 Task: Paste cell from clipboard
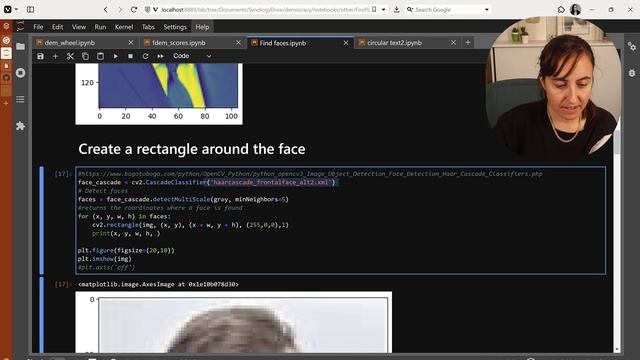(100, 56)
